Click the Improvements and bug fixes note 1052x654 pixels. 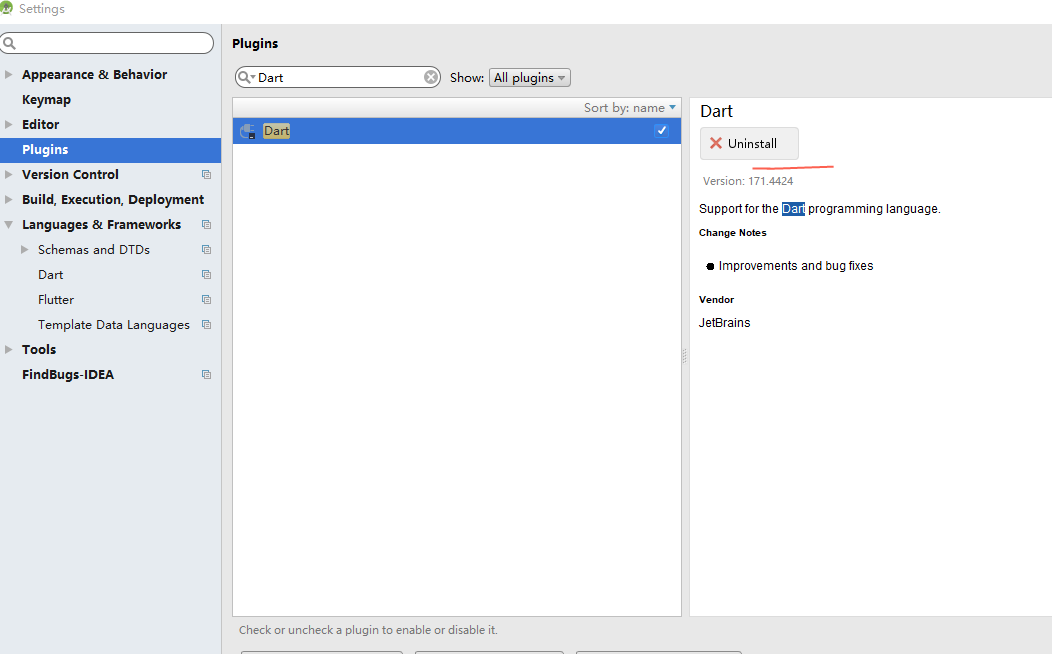[796, 266]
